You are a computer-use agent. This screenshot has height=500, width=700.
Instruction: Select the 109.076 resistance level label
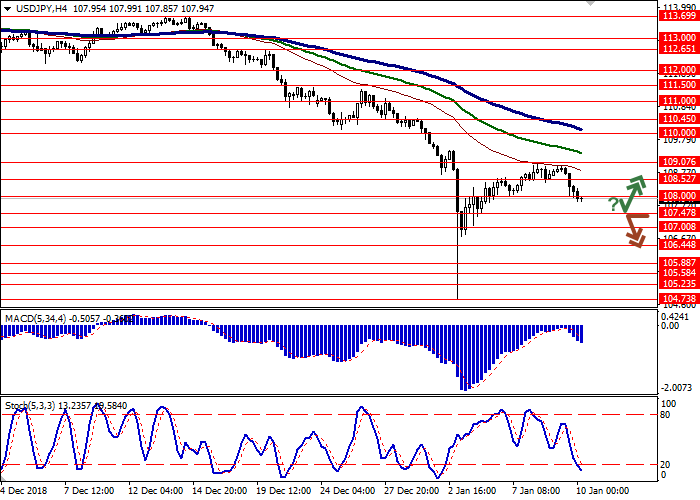pyautogui.click(x=677, y=161)
